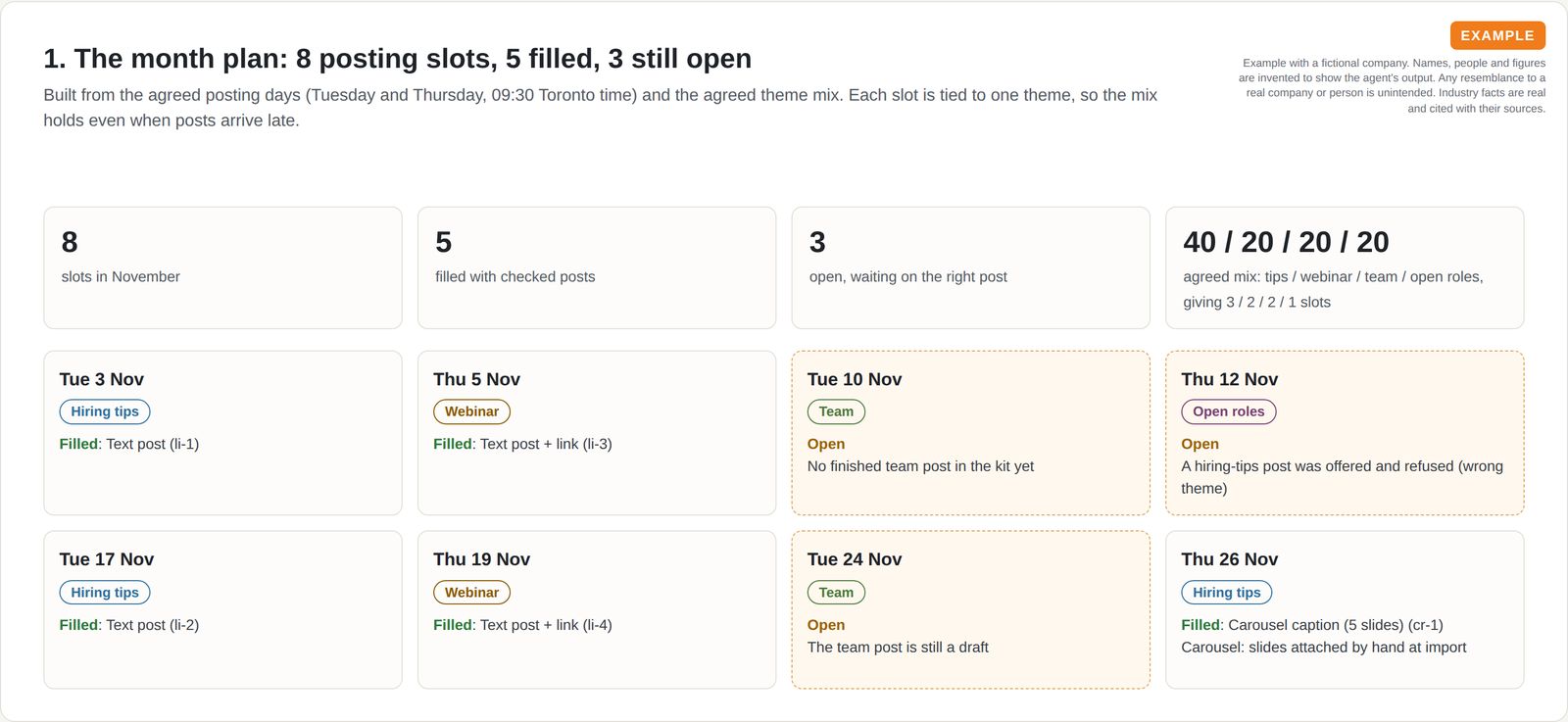Click the Webinar tag on Thu 19 Nov
The image size is (1568, 722).
471,593
